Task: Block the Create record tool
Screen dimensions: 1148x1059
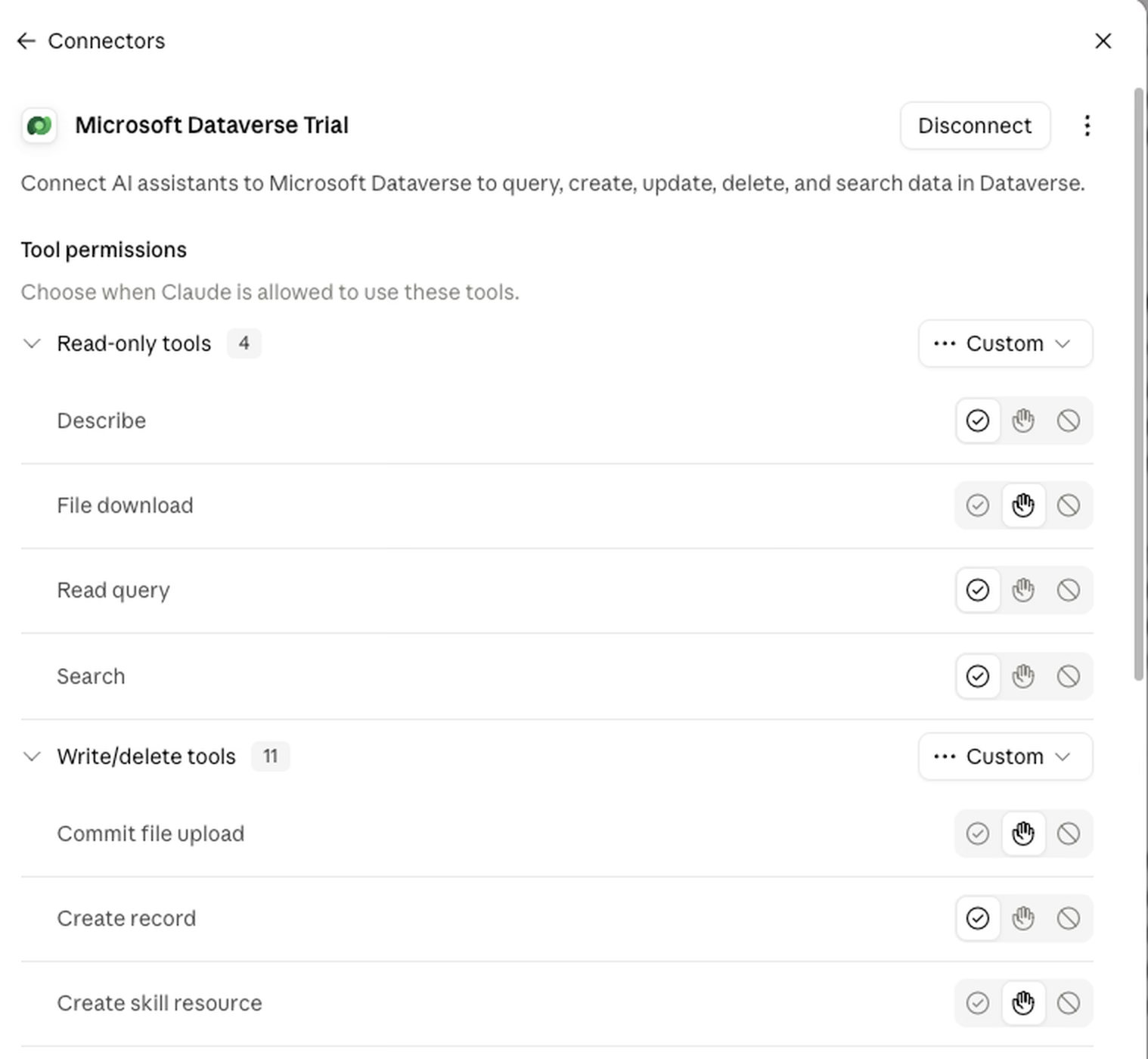Action: [1069, 918]
